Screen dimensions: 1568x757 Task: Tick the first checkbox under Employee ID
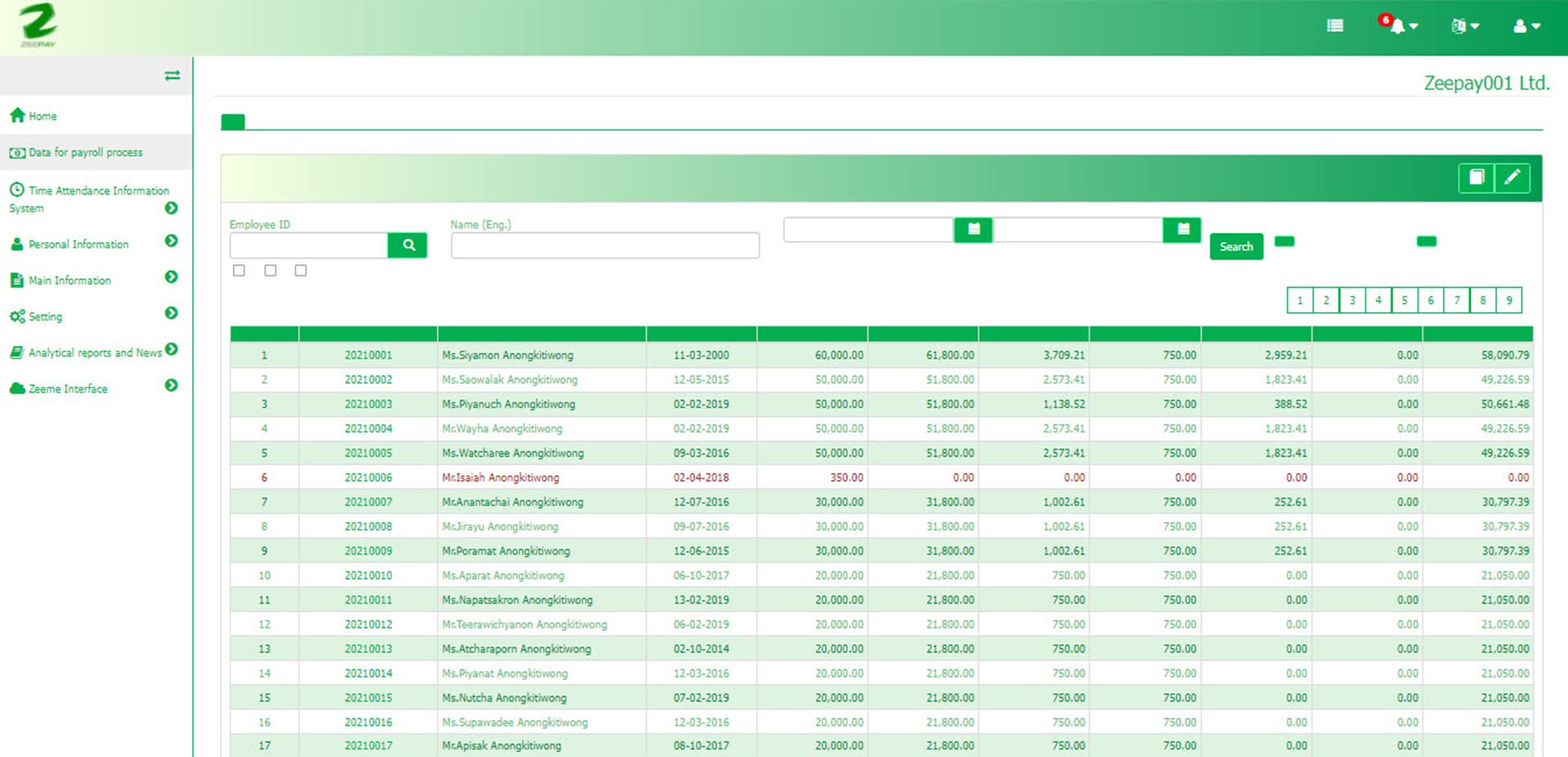[238, 270]
